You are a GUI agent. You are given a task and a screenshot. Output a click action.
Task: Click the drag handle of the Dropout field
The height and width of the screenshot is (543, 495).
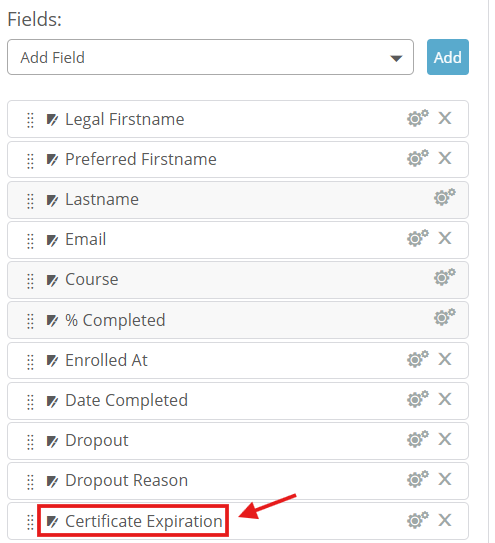pyautogui.click(x=30, y=442)
